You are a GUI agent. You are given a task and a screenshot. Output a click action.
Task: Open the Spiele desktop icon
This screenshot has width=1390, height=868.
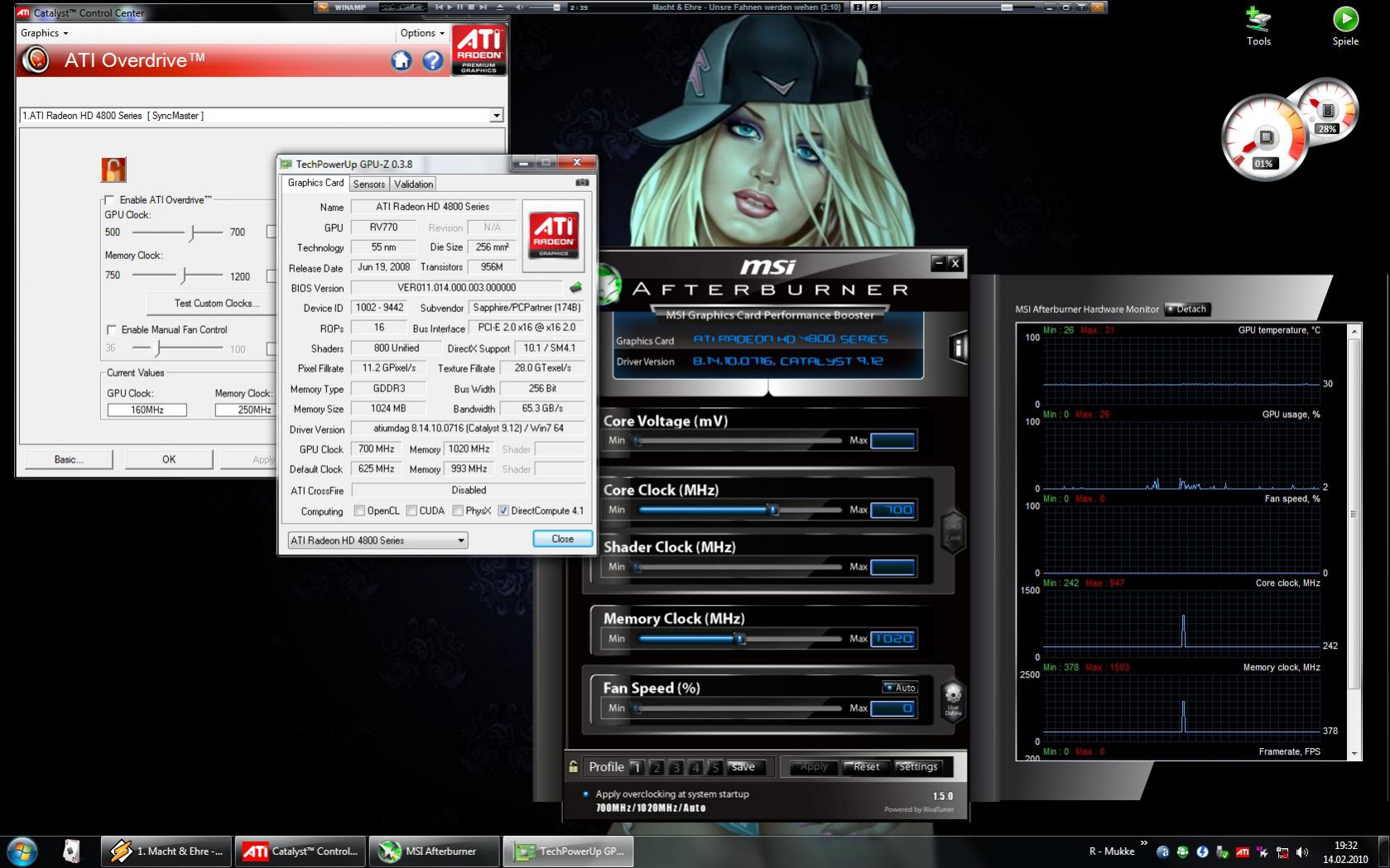1345,26
